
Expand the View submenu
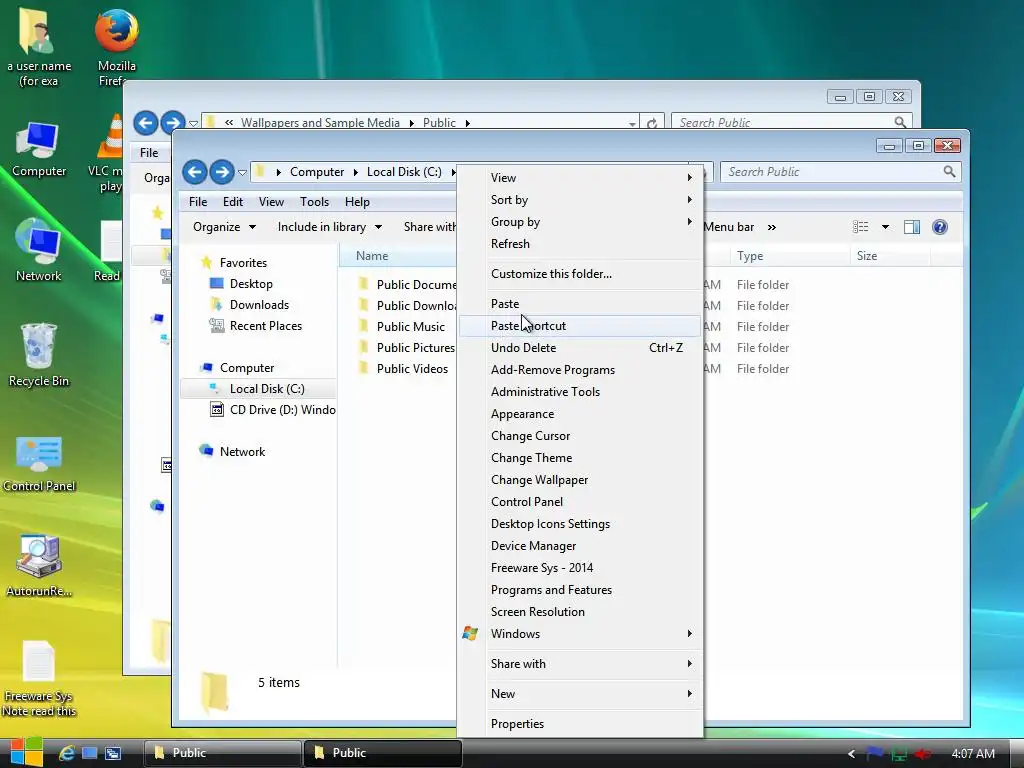[580, 178]
